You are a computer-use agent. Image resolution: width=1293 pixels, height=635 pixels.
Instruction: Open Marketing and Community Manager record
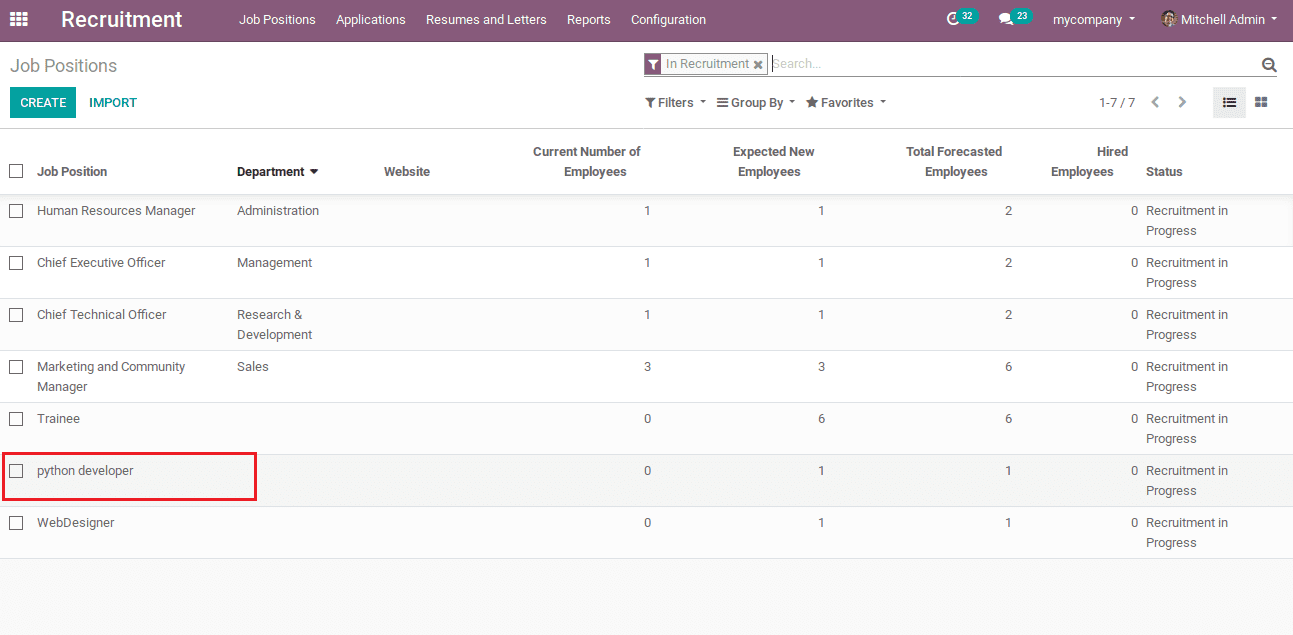click(x=111, y=377)
